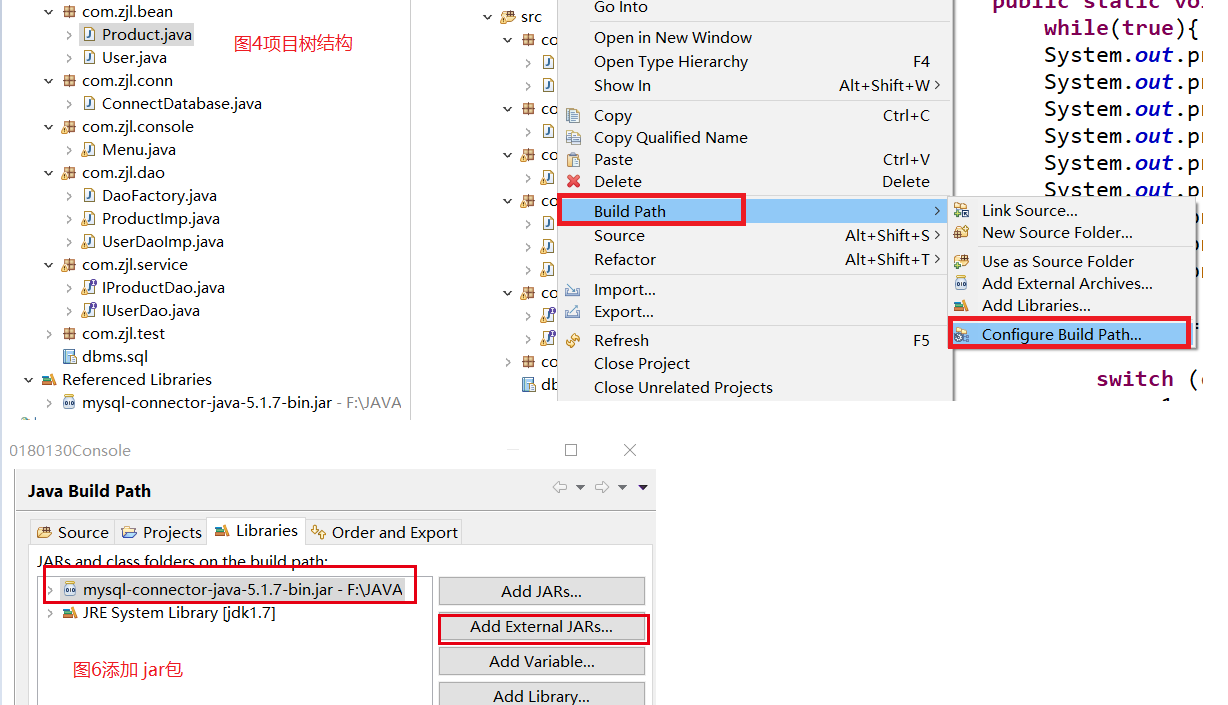The height and width of the screenshot is (705, 1228).
Task: Open back history dropdown in Java Build Path
Action: [x=580, y=488]
